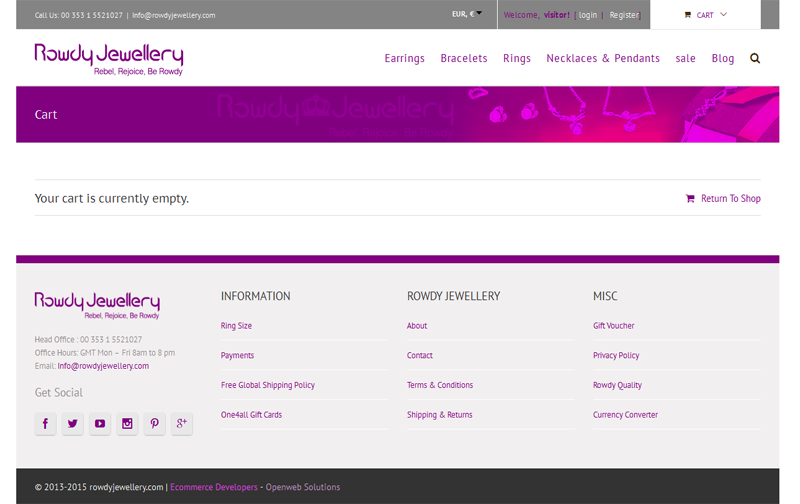Expand the Cart dropdown in top bar

(x=705, y=15)
